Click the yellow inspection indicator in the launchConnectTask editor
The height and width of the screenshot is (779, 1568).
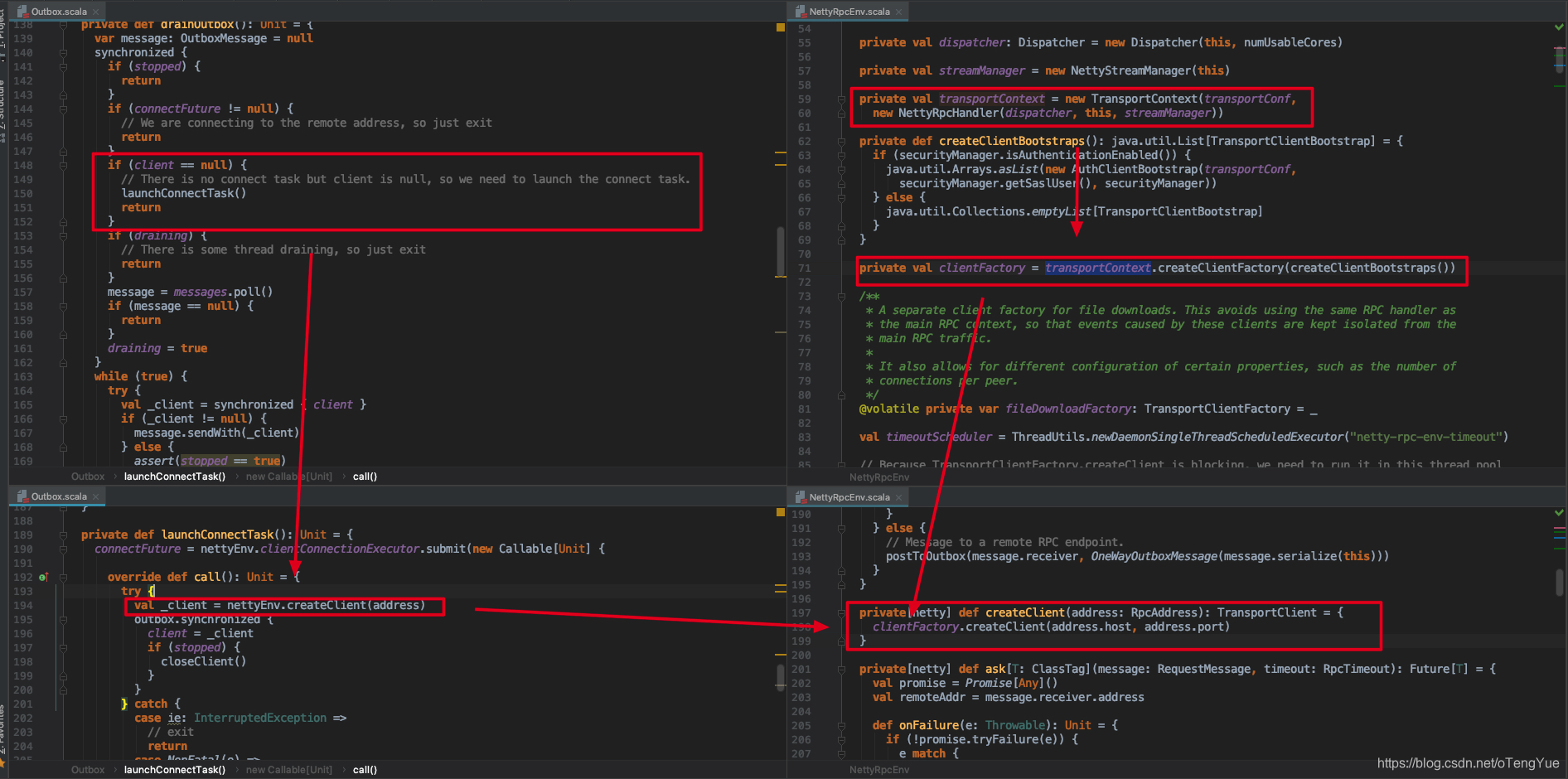click(780, 512)
